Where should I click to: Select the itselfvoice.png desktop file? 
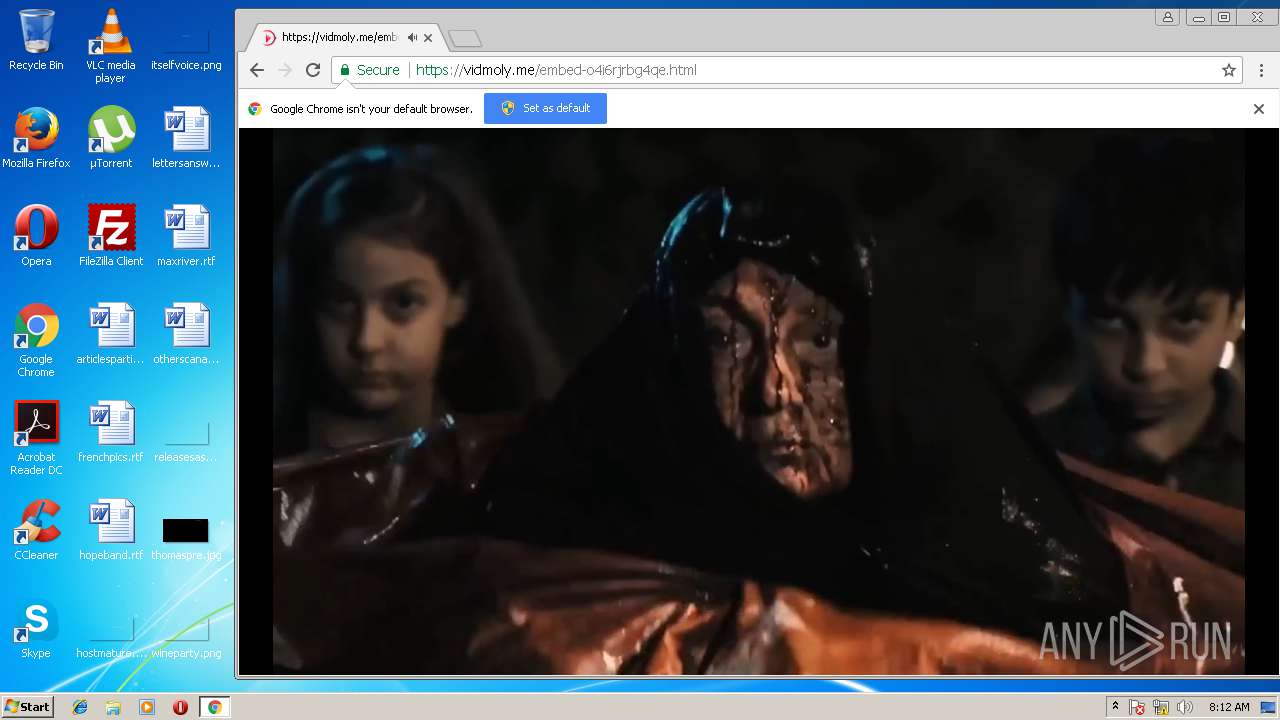[x=186, y=46]
